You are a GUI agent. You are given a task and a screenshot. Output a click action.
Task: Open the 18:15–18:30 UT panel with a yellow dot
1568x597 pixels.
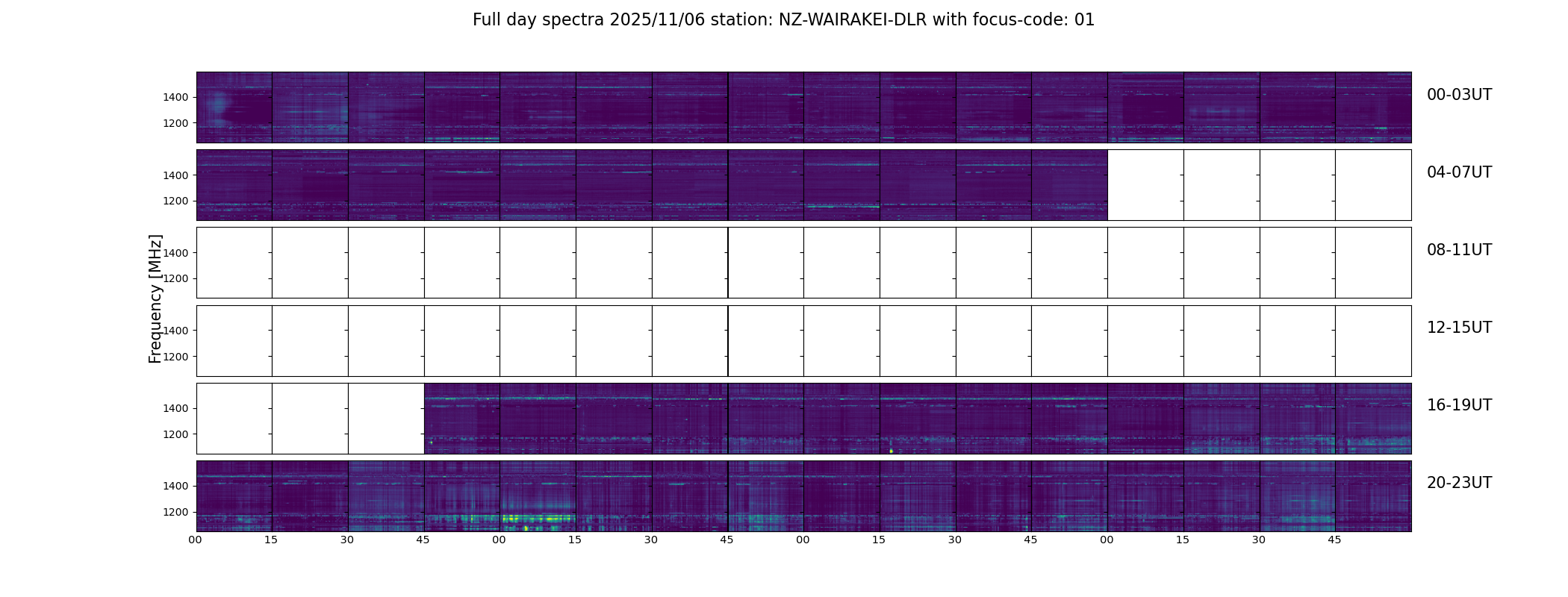click(918, 419)
